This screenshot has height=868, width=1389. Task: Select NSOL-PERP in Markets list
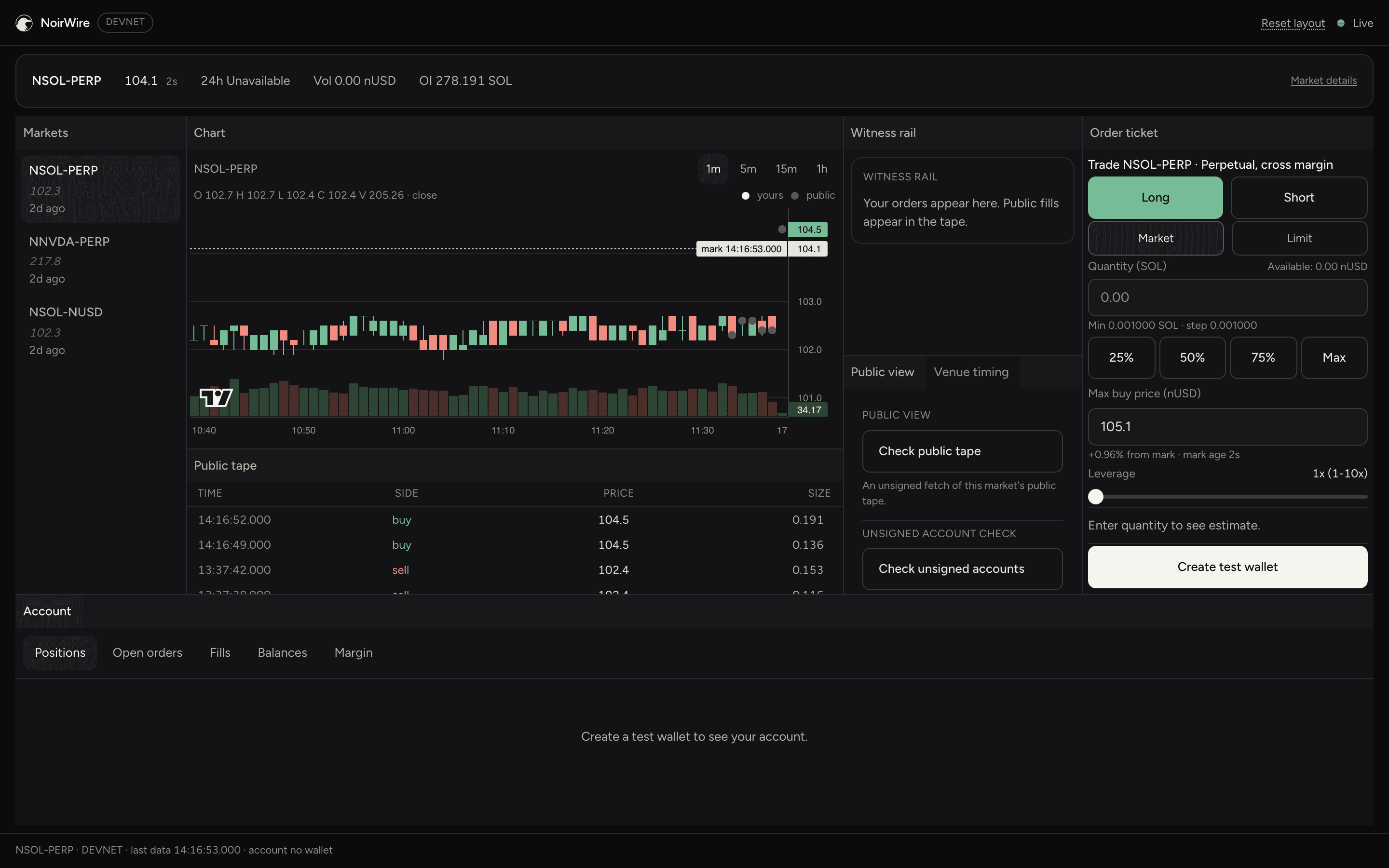[x=100, y=189]
